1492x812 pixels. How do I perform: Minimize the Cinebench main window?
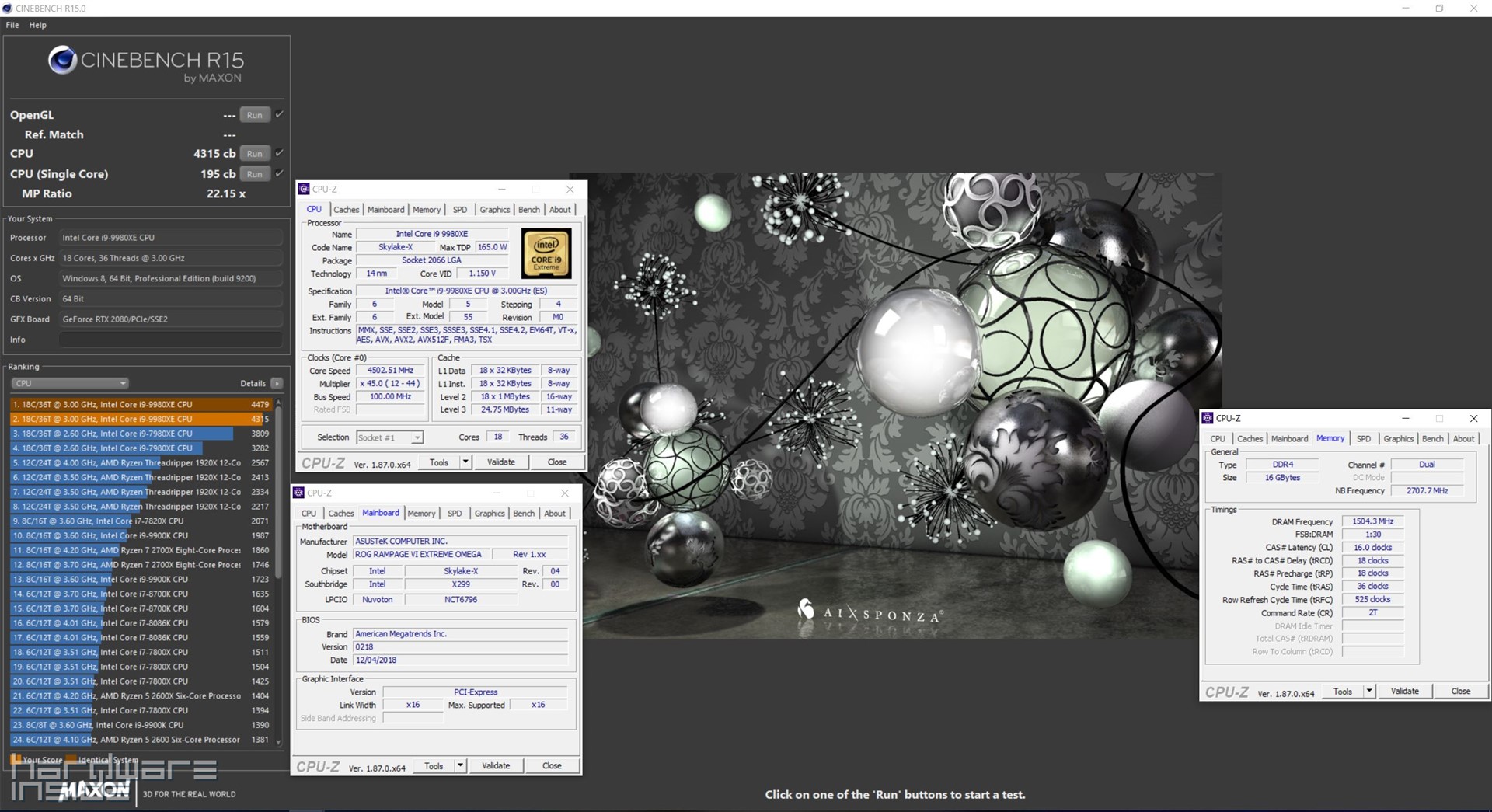(x=1405, y=8)
